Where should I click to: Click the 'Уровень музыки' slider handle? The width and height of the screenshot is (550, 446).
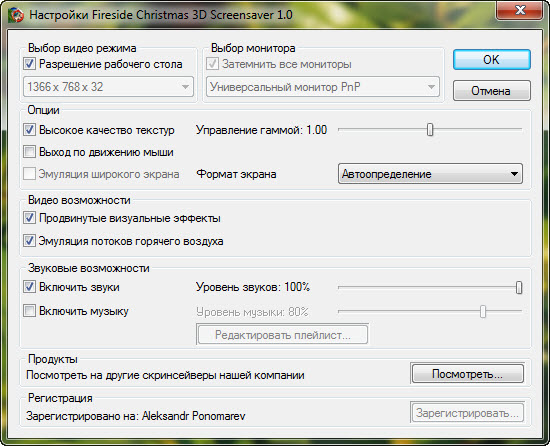click(x=483, y=311)
